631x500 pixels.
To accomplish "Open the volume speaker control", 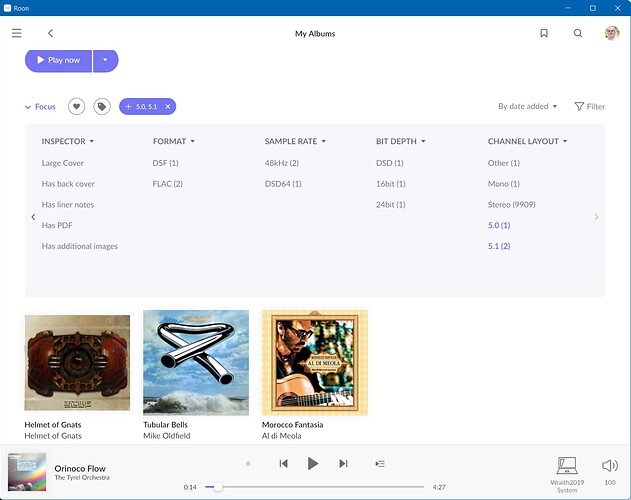I will (x=610, y=466).
